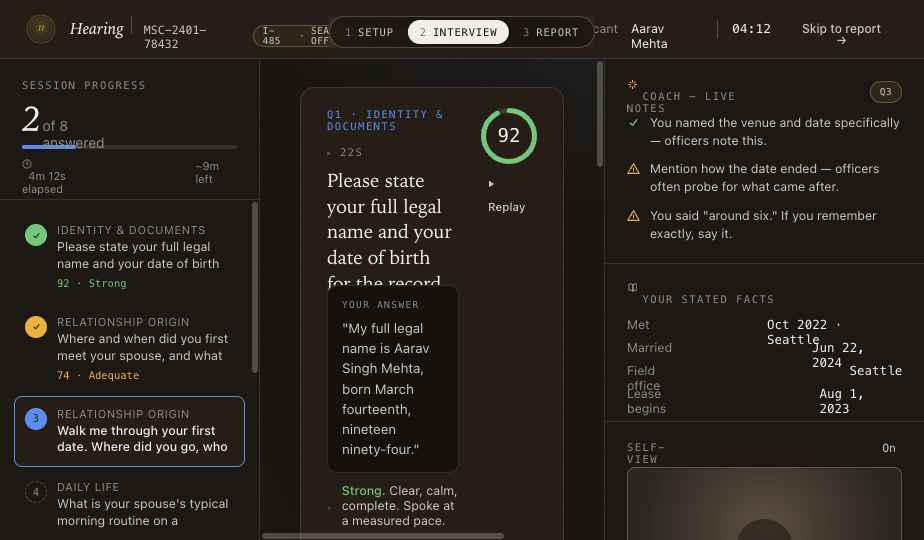Select the Identity & Documents question item
This screenshot has width=924, height=540.
(x=129, y=256)
